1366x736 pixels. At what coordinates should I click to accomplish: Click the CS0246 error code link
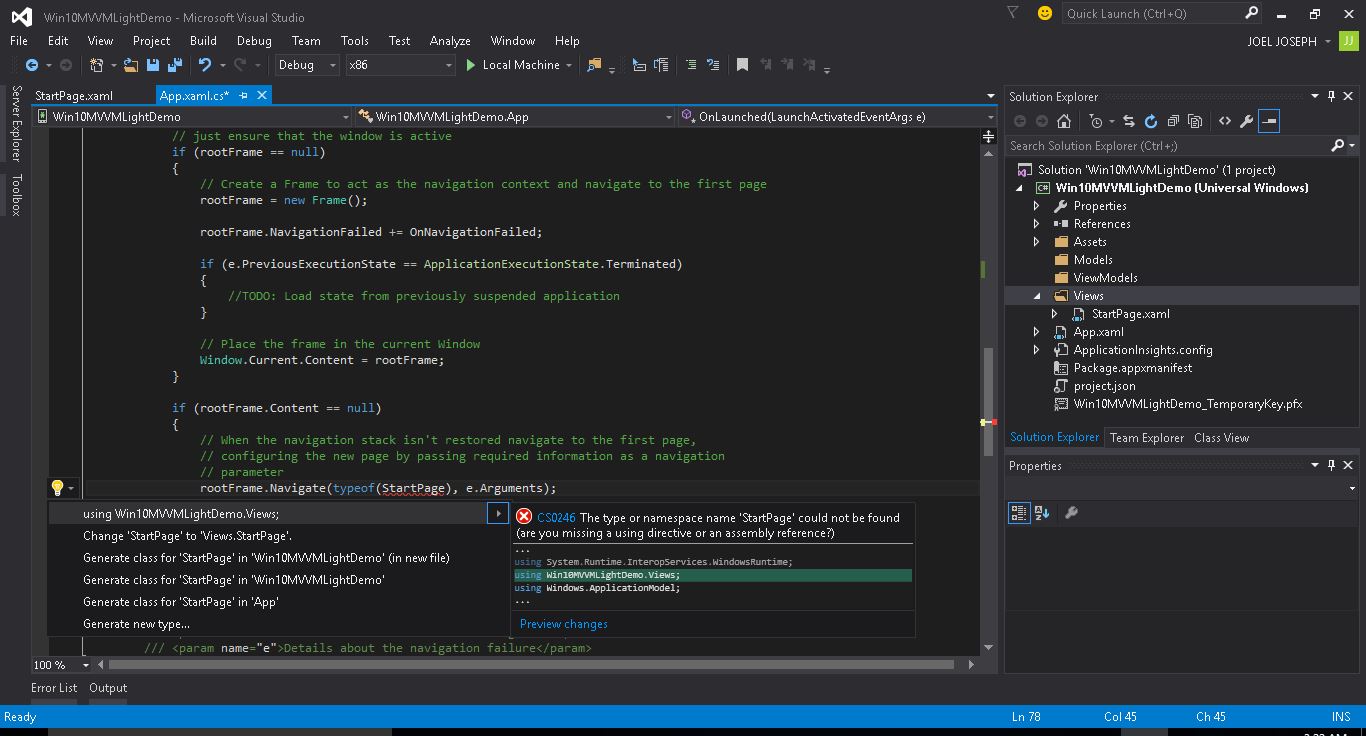coord(556,518)
